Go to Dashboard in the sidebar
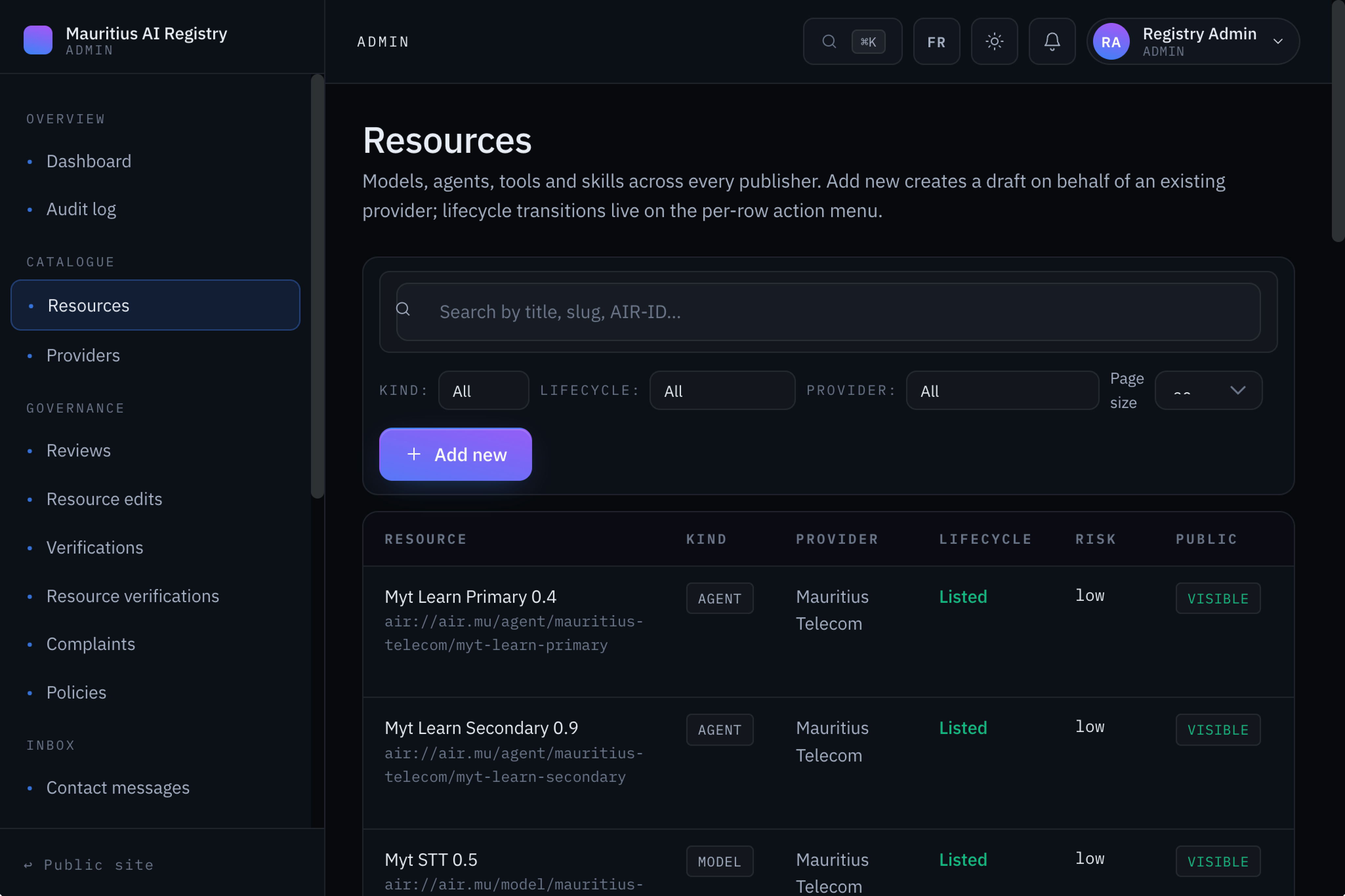 coord(89,161)
